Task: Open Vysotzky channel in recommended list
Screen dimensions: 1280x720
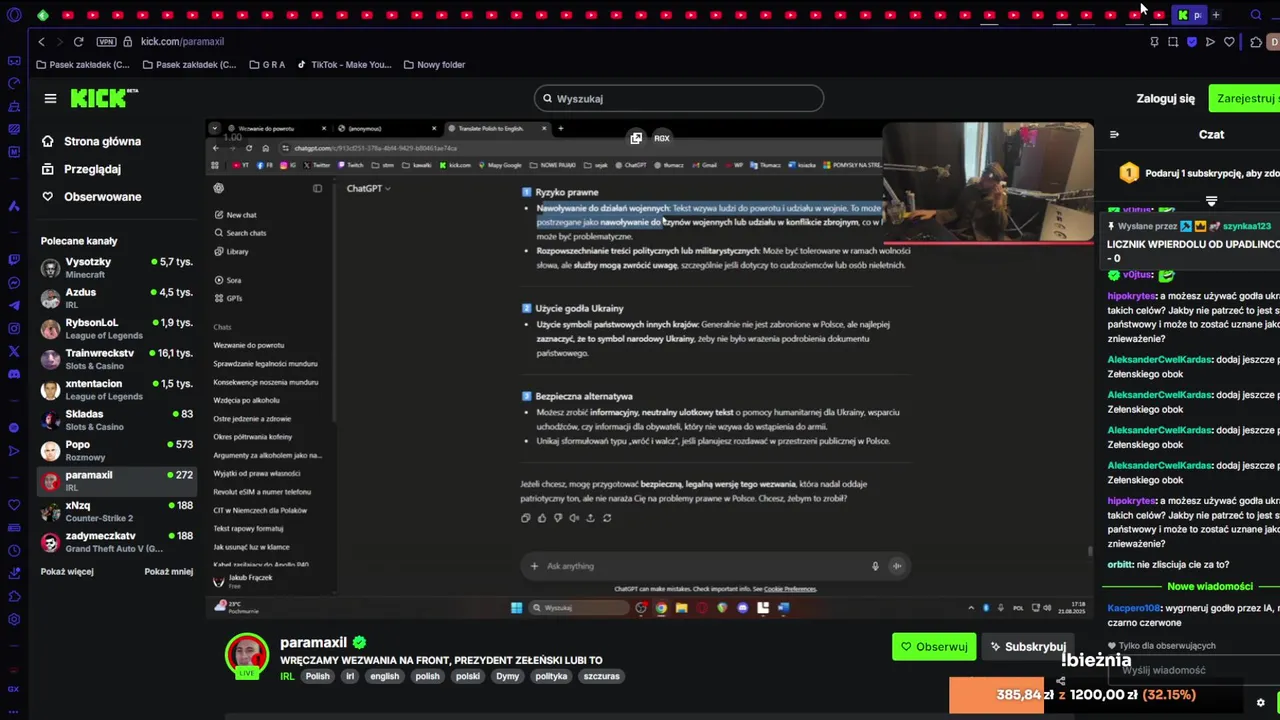Action: pos(117,267)
